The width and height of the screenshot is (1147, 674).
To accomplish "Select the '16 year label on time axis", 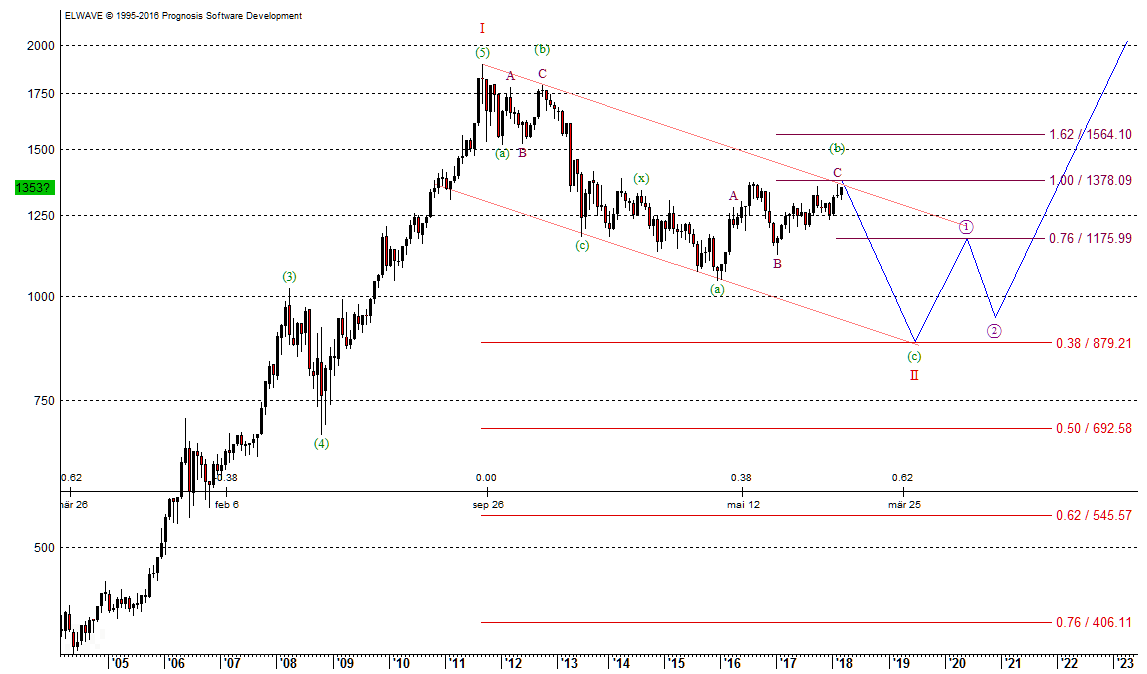I will 732,663.
